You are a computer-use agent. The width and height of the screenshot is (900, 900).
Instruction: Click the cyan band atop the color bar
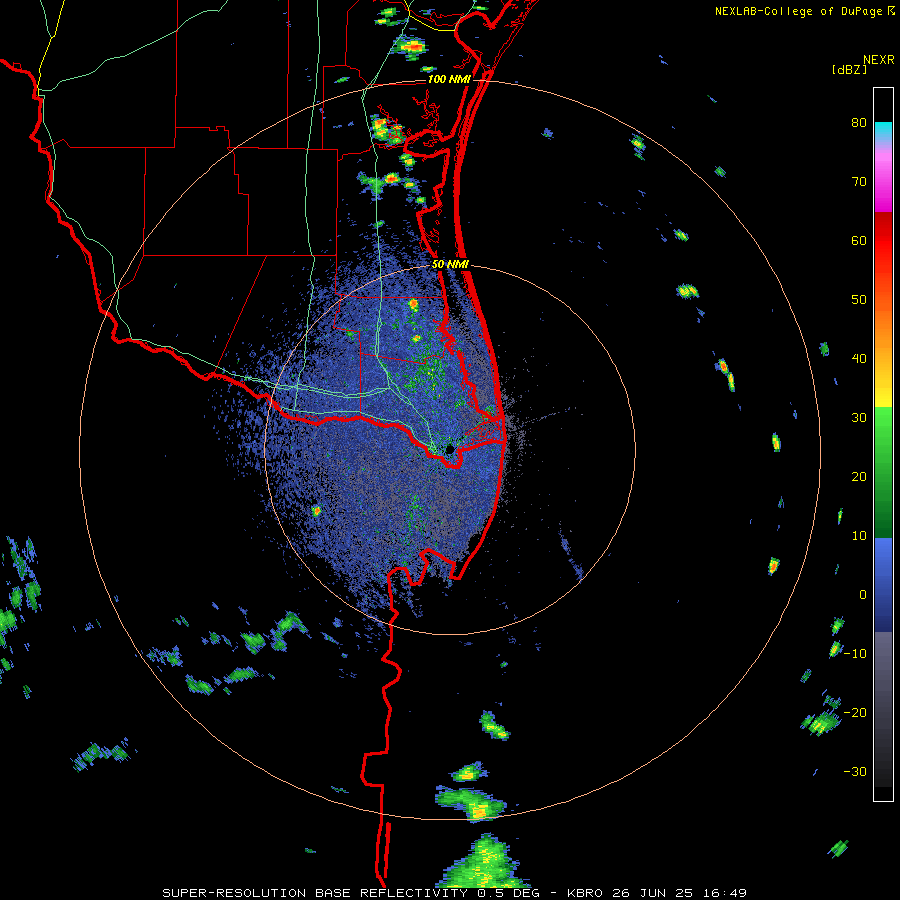coord(883,132)
